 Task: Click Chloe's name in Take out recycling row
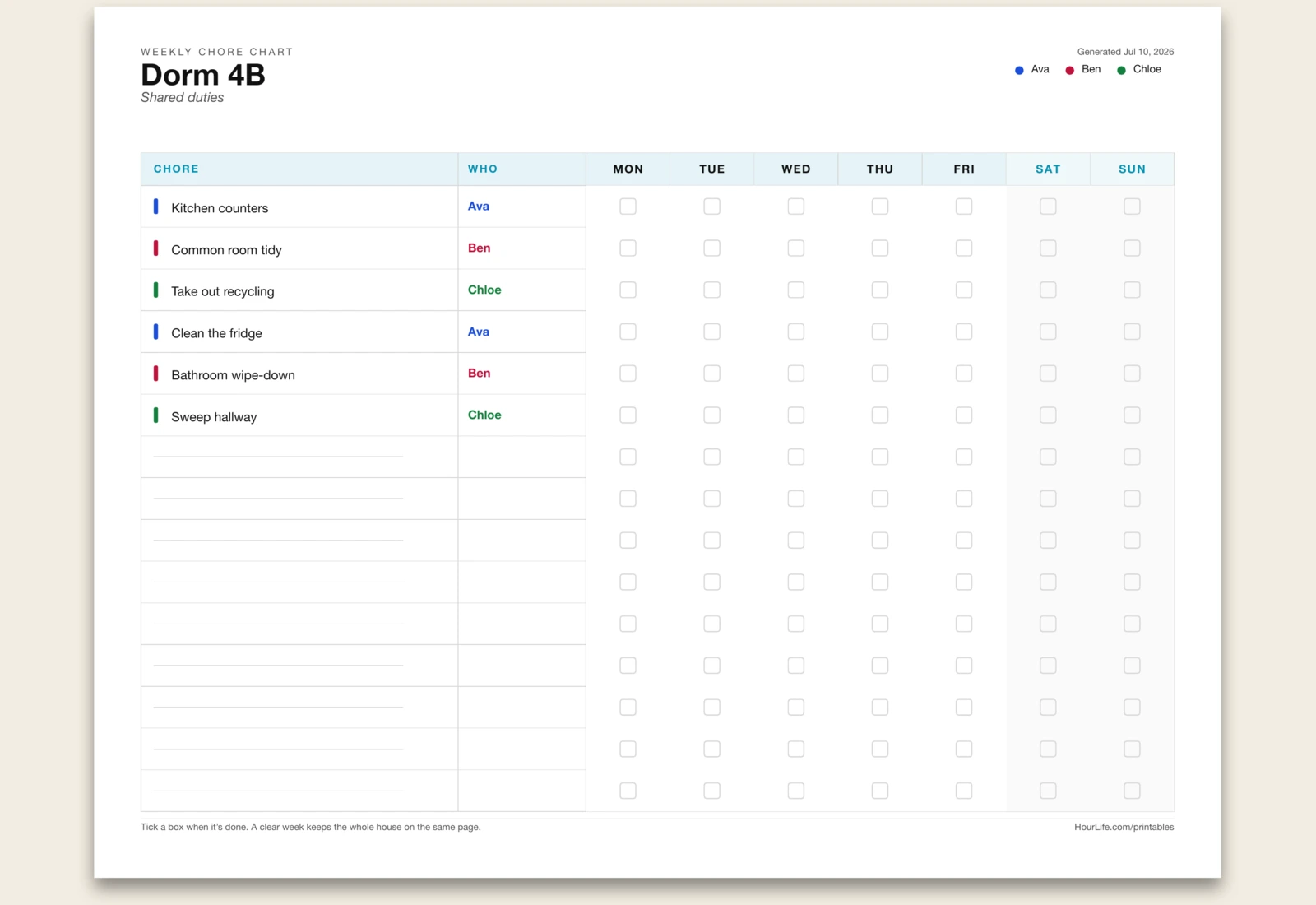[x=484, y=290]
